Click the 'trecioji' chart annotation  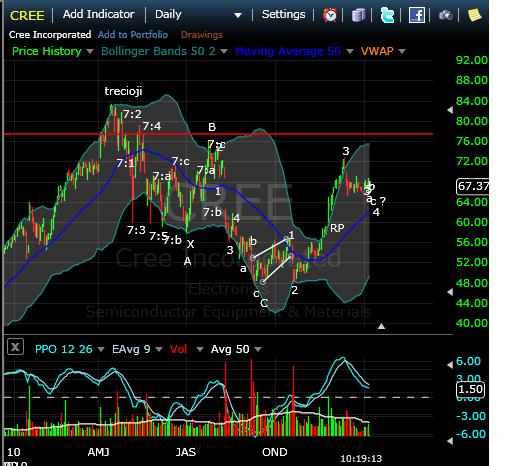point(123,91)
